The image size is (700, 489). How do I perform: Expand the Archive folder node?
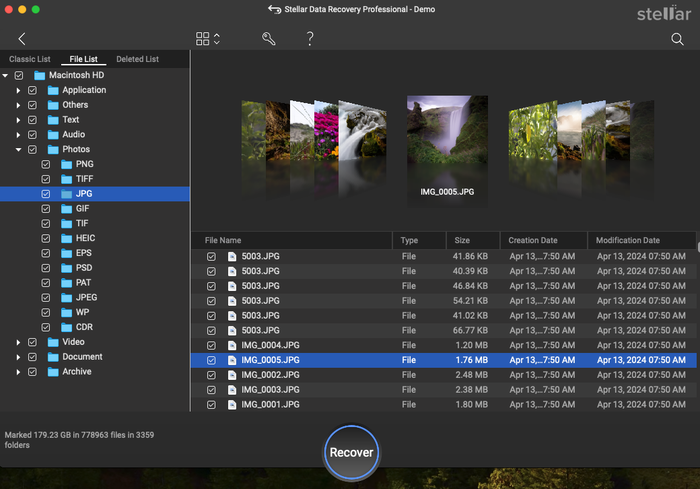coord(18,372)
